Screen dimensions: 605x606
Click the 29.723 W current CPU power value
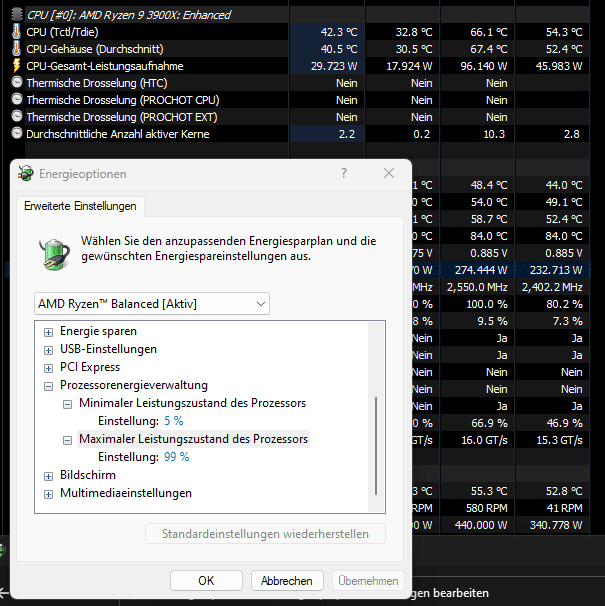(x=334, y=66)
